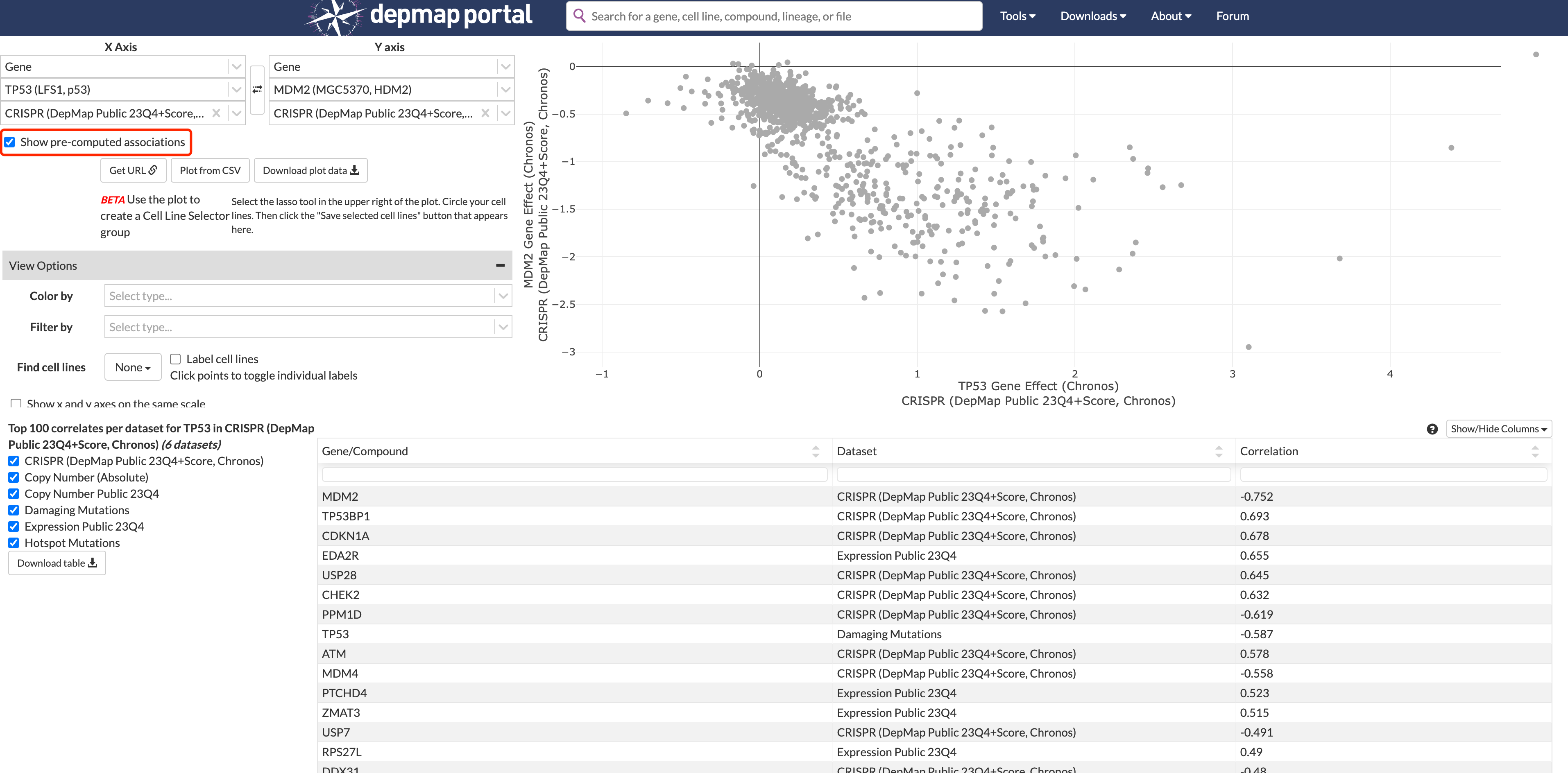Click the Download table button
This screenshot has height=773, width=1568.
click(57, 563)
